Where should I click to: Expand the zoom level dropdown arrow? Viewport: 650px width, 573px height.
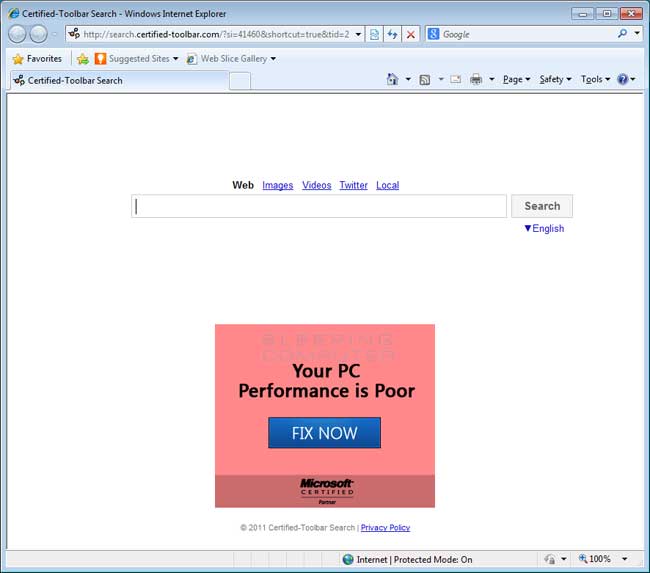click(624, 559)
